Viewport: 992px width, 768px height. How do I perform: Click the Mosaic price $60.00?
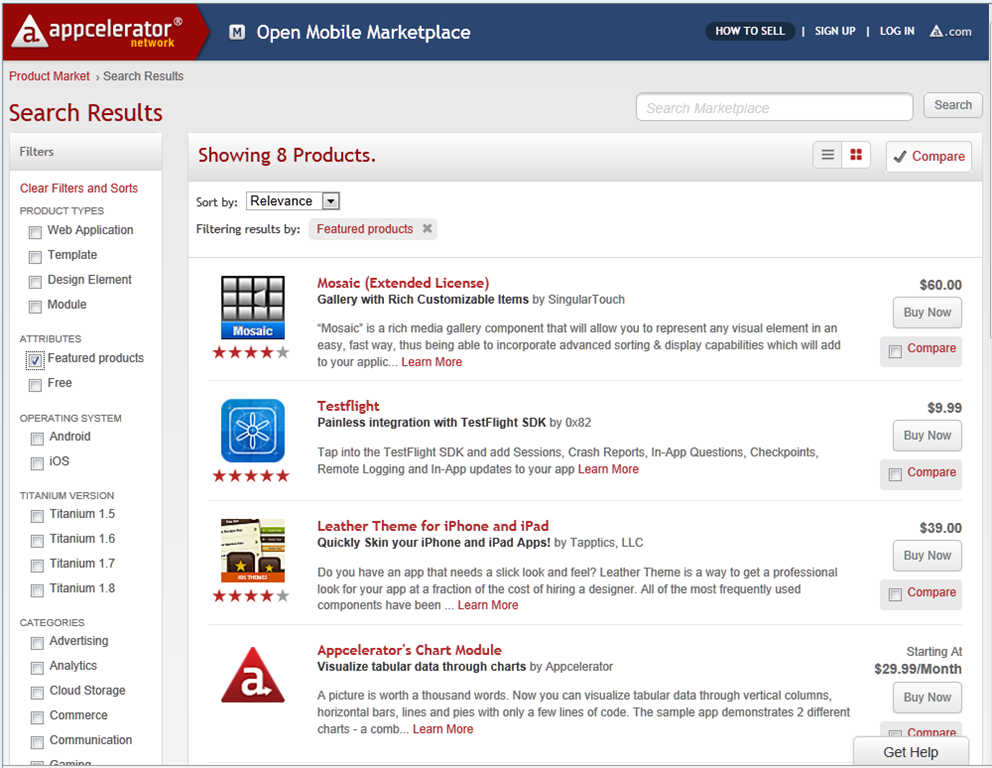[940, 285]
